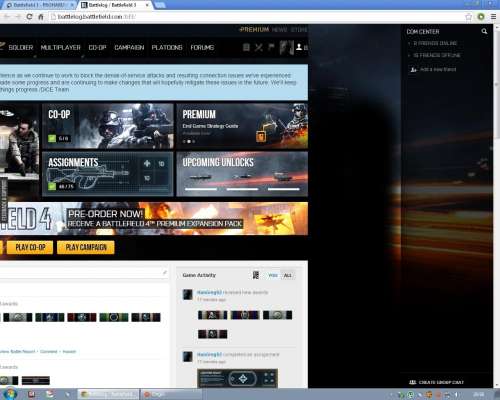The height and width of the screenshot is (400, 500).
Task: Open the FORUMS navigation item
Action: [x=202, y=48]
